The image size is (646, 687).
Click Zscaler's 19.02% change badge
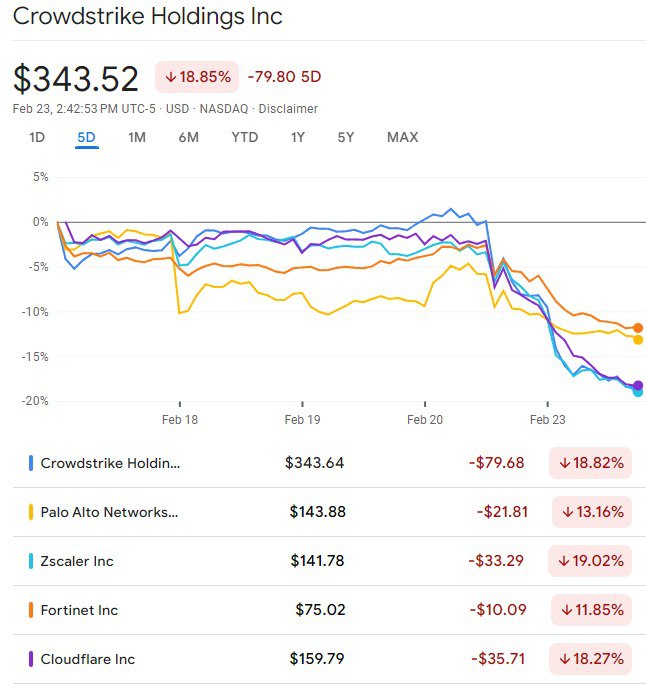click(x=591, y=561)
